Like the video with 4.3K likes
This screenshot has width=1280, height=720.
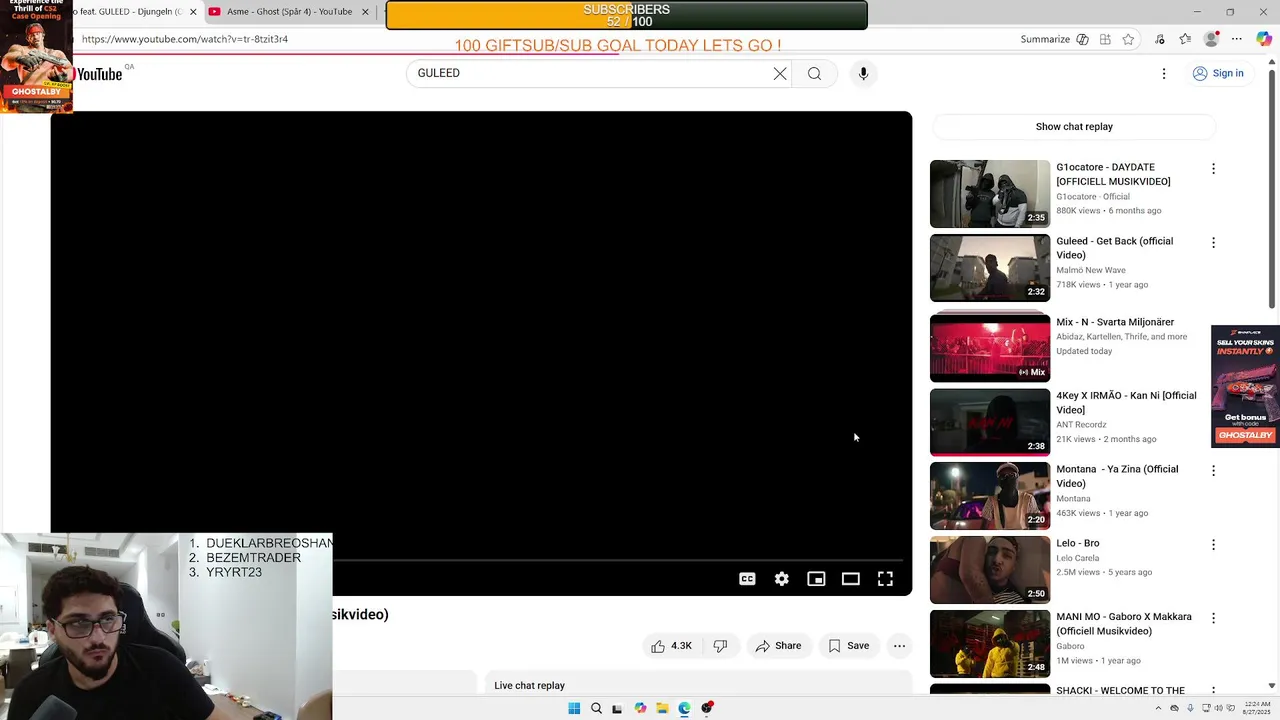tap(671, 646)
